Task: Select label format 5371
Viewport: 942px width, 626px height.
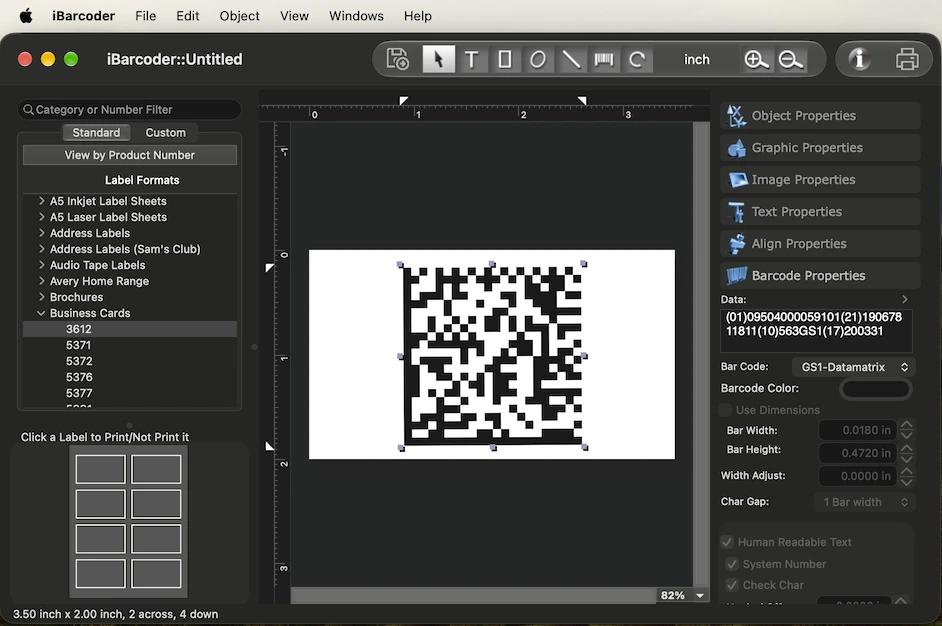Action: coord(78,345)
